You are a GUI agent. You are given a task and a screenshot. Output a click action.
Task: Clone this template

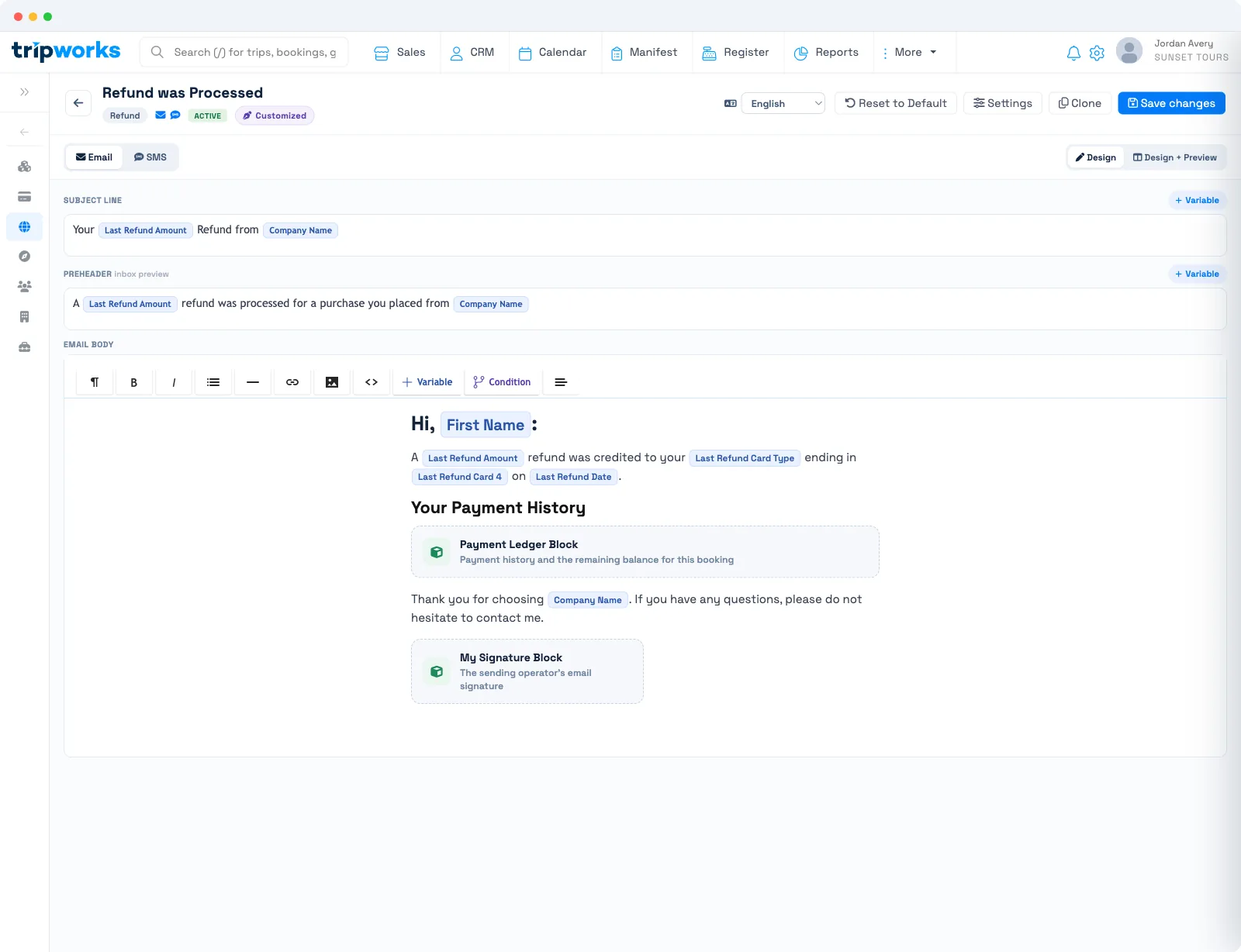coord(1080,103)
